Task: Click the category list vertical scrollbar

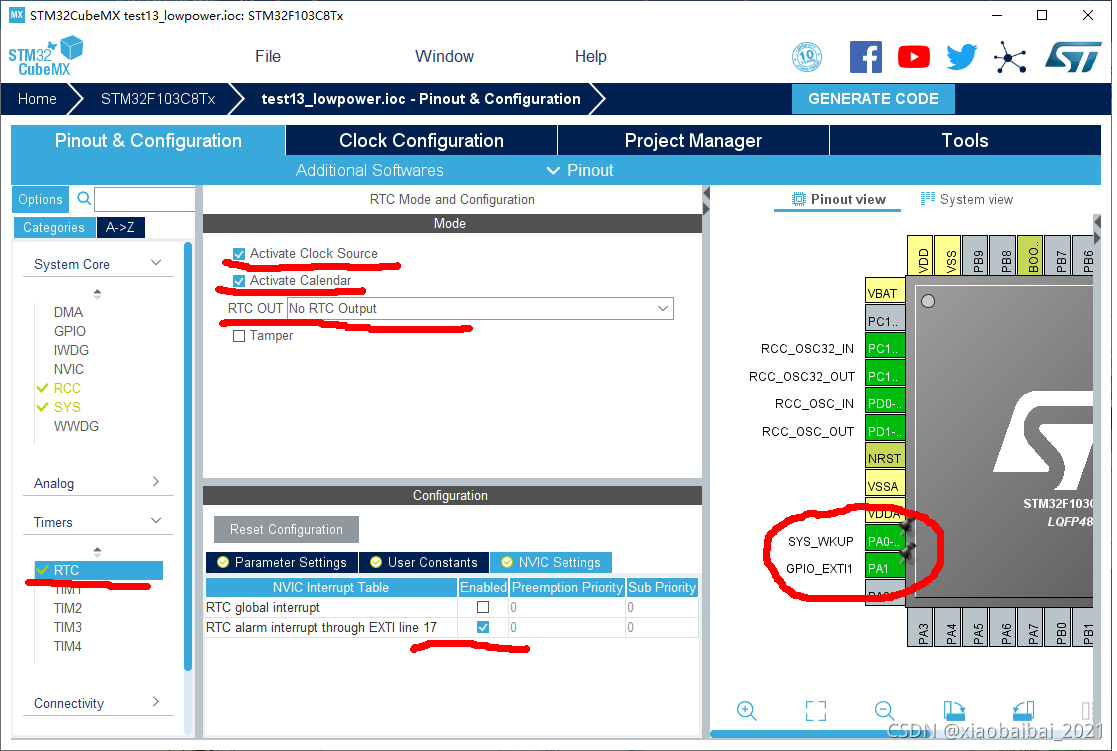Action: pos(188,456)
